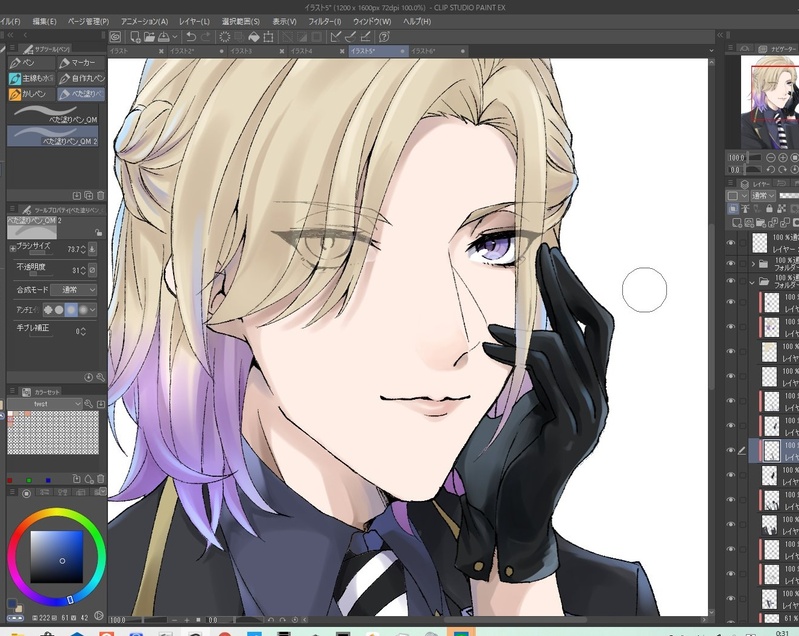Screen dimensions: 799x636
Task: Open レイヤー(L) menu
Action: point(194,21)
